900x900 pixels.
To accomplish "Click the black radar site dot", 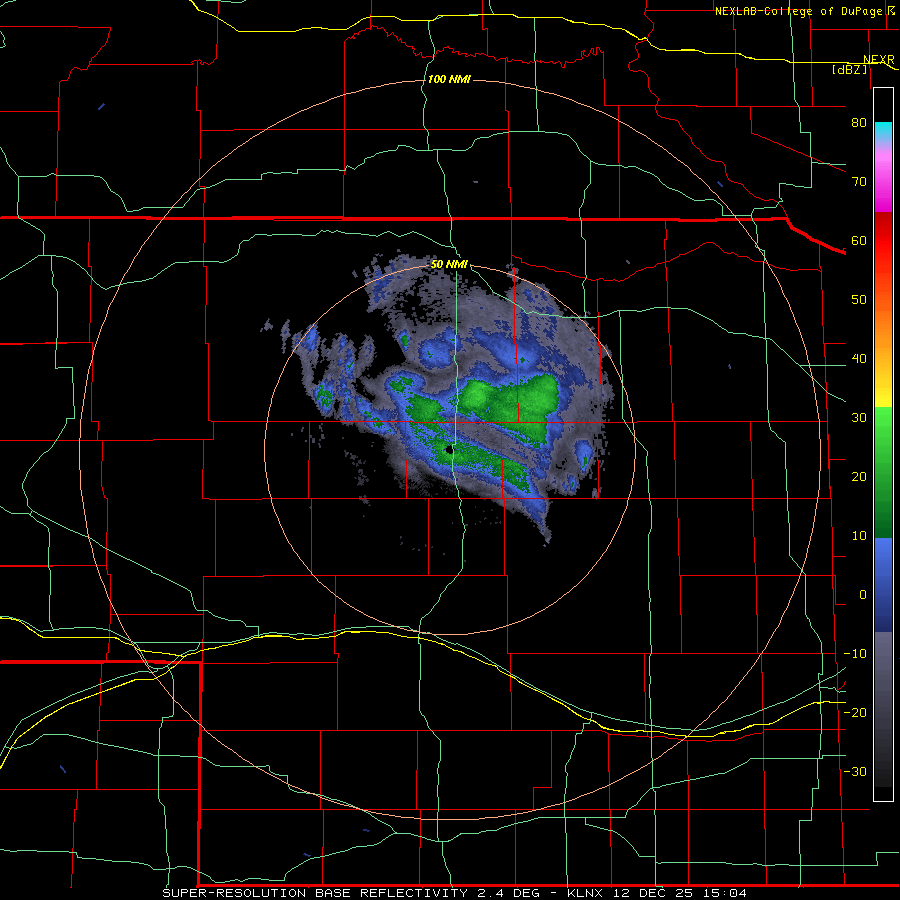I will [x=449, y=450].
